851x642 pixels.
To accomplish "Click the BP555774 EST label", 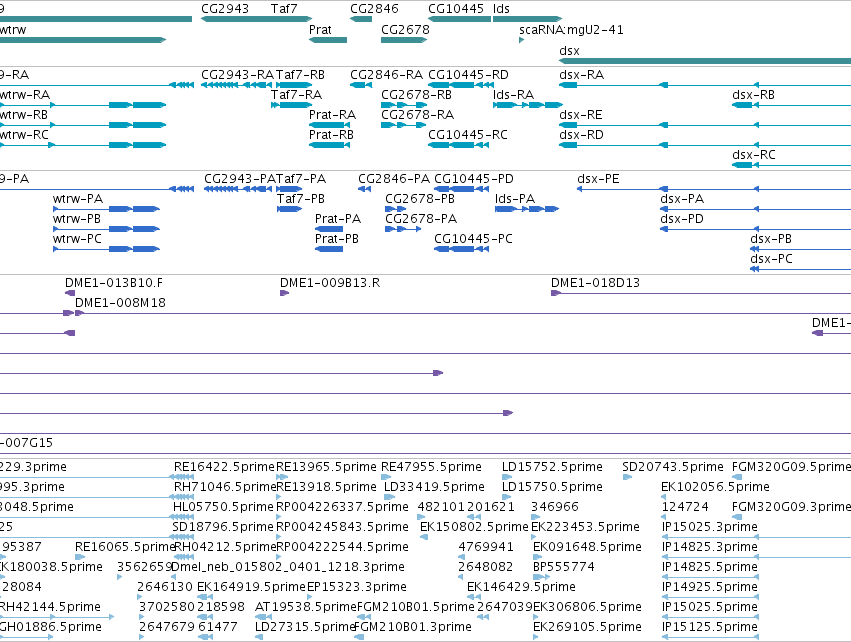I will coord(564,567).
